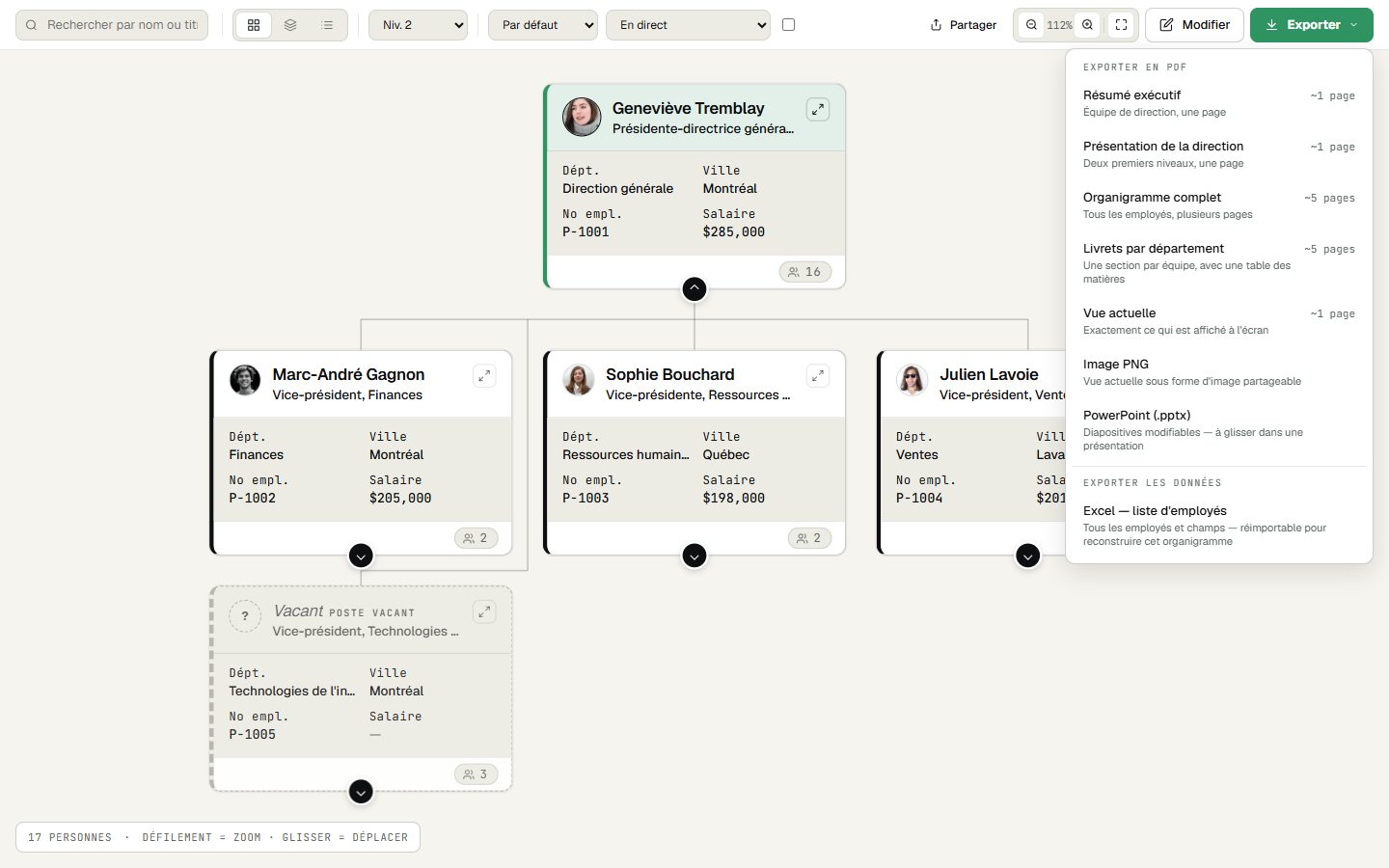
Task: Click the zoom in magnifier icon
Action: pos(1088,25)
